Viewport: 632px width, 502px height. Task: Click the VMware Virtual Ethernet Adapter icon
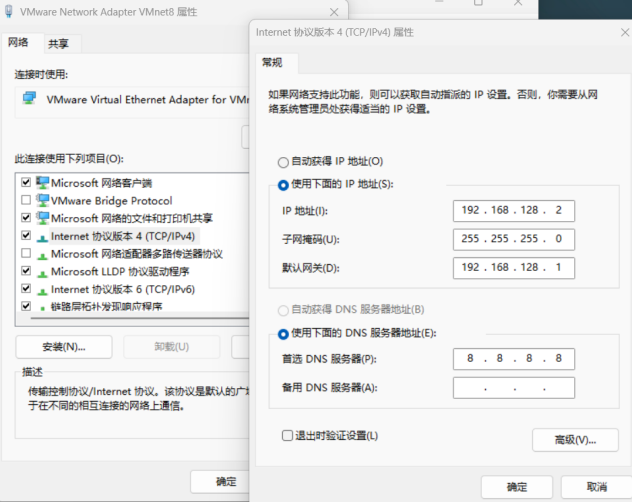point(29,98)
